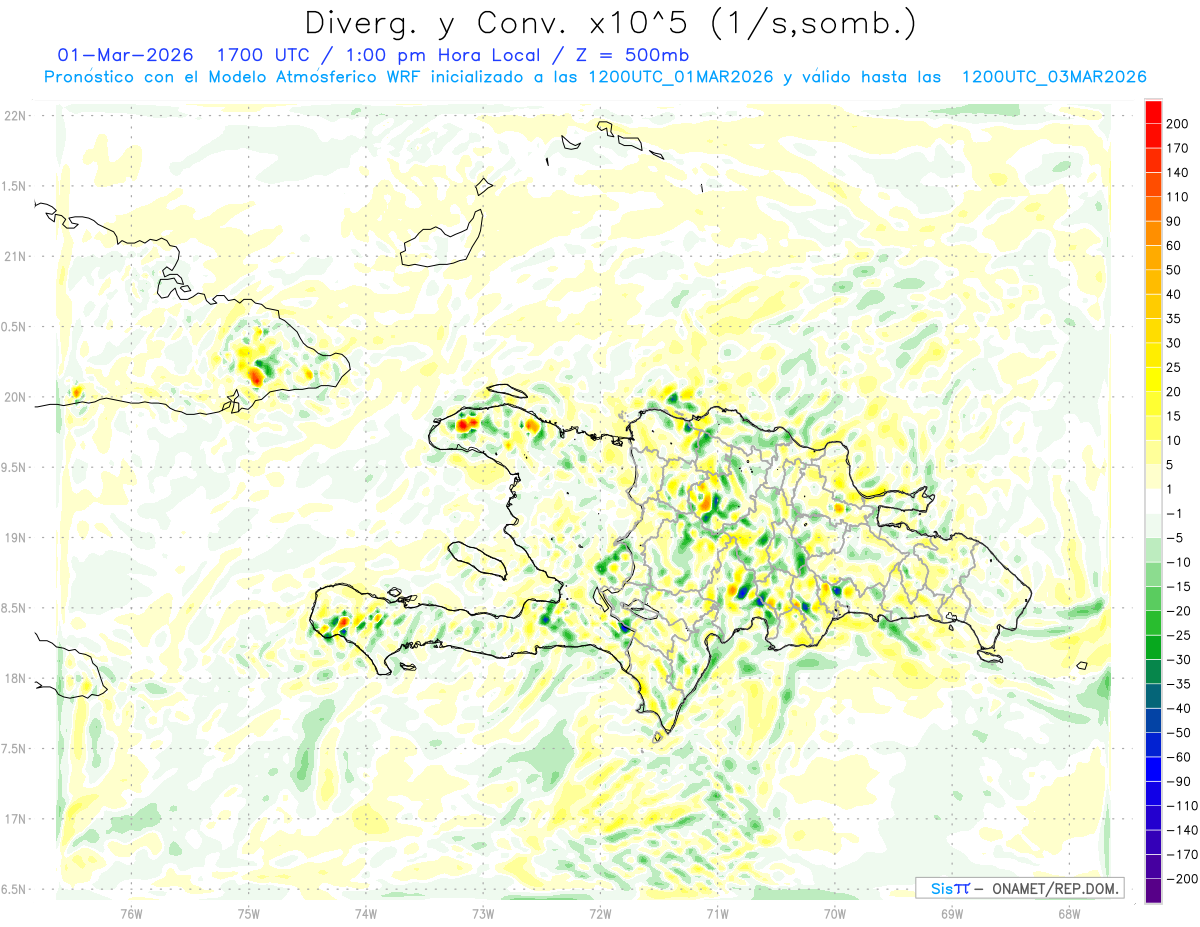Select the '70W' longitude label
The width and height of the screenshot is (1200, 927).
(835, 913)
